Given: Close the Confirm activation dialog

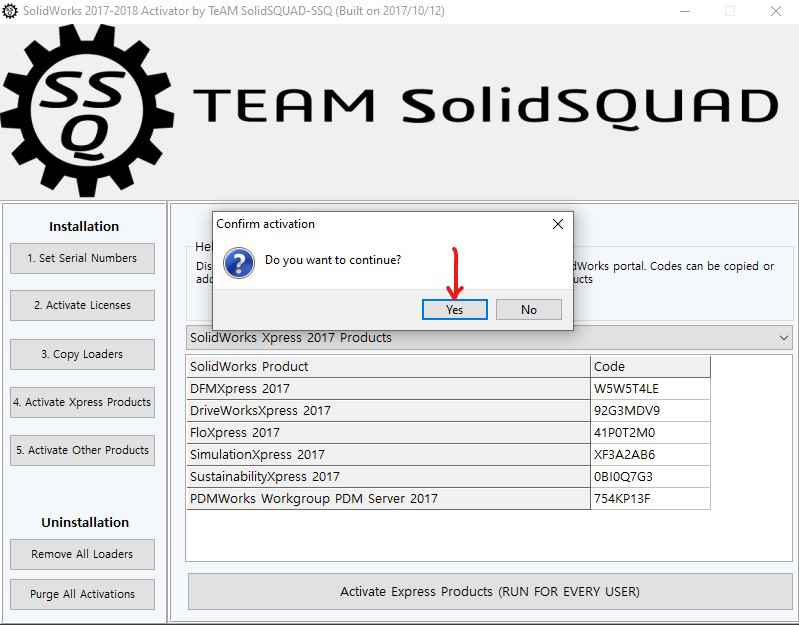Looking at the screenshot, I should (x=558, y=224).
